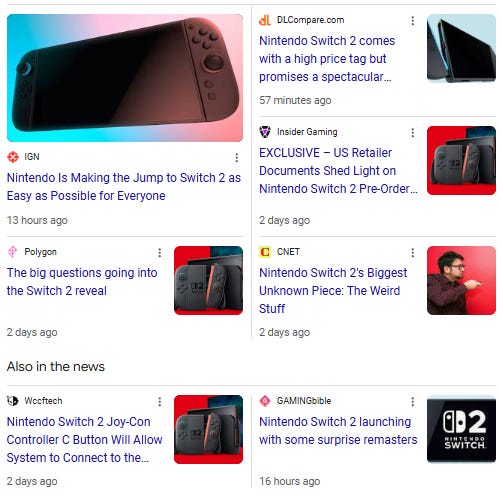501x497 pixels.
Task: Open more options for CNET article
Action: coord(413,253)
